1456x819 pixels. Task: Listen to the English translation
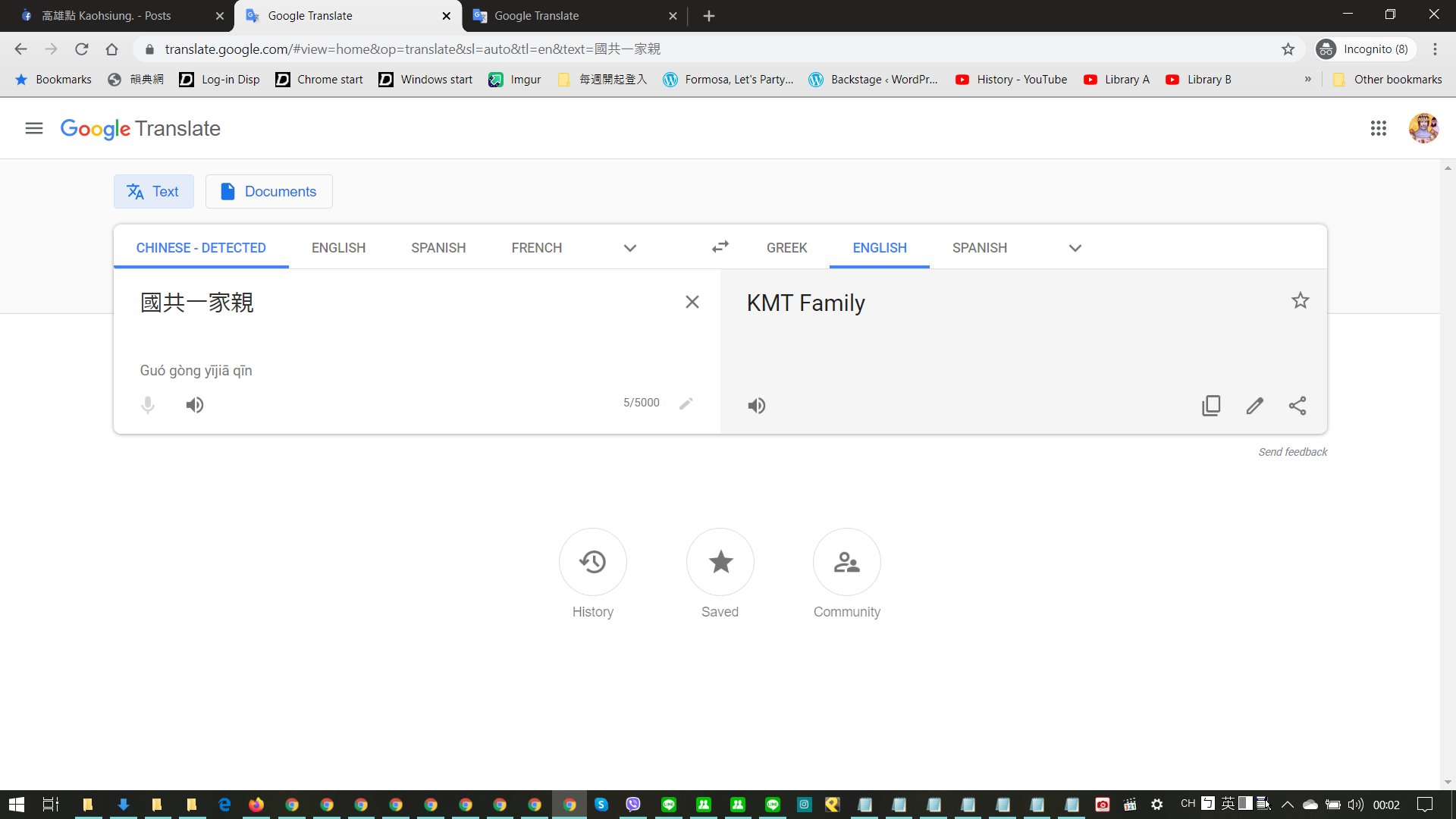756,406
